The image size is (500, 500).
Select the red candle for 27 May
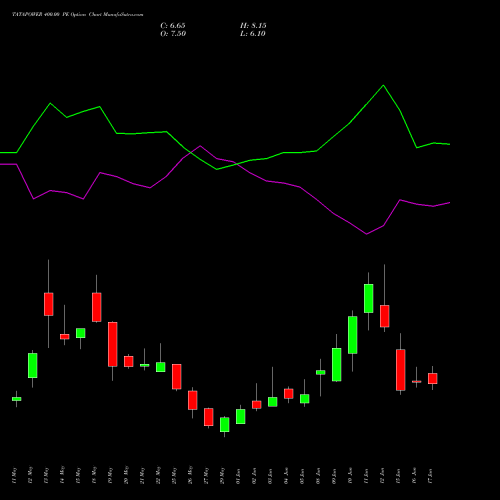209,417
